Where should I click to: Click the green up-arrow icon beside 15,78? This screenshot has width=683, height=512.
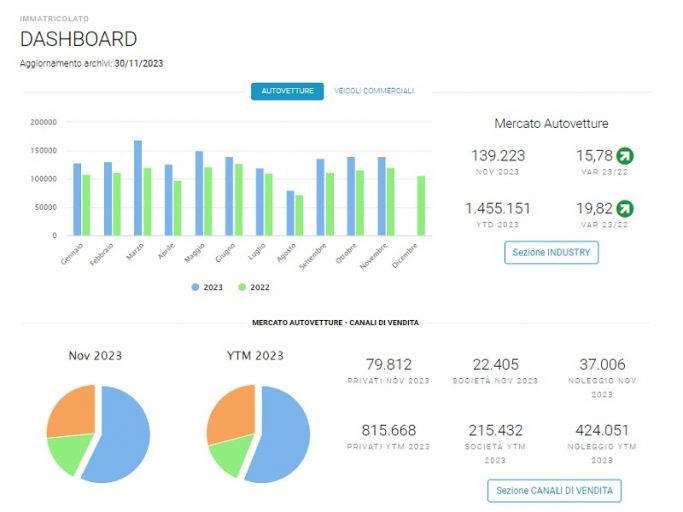[625, 156]
